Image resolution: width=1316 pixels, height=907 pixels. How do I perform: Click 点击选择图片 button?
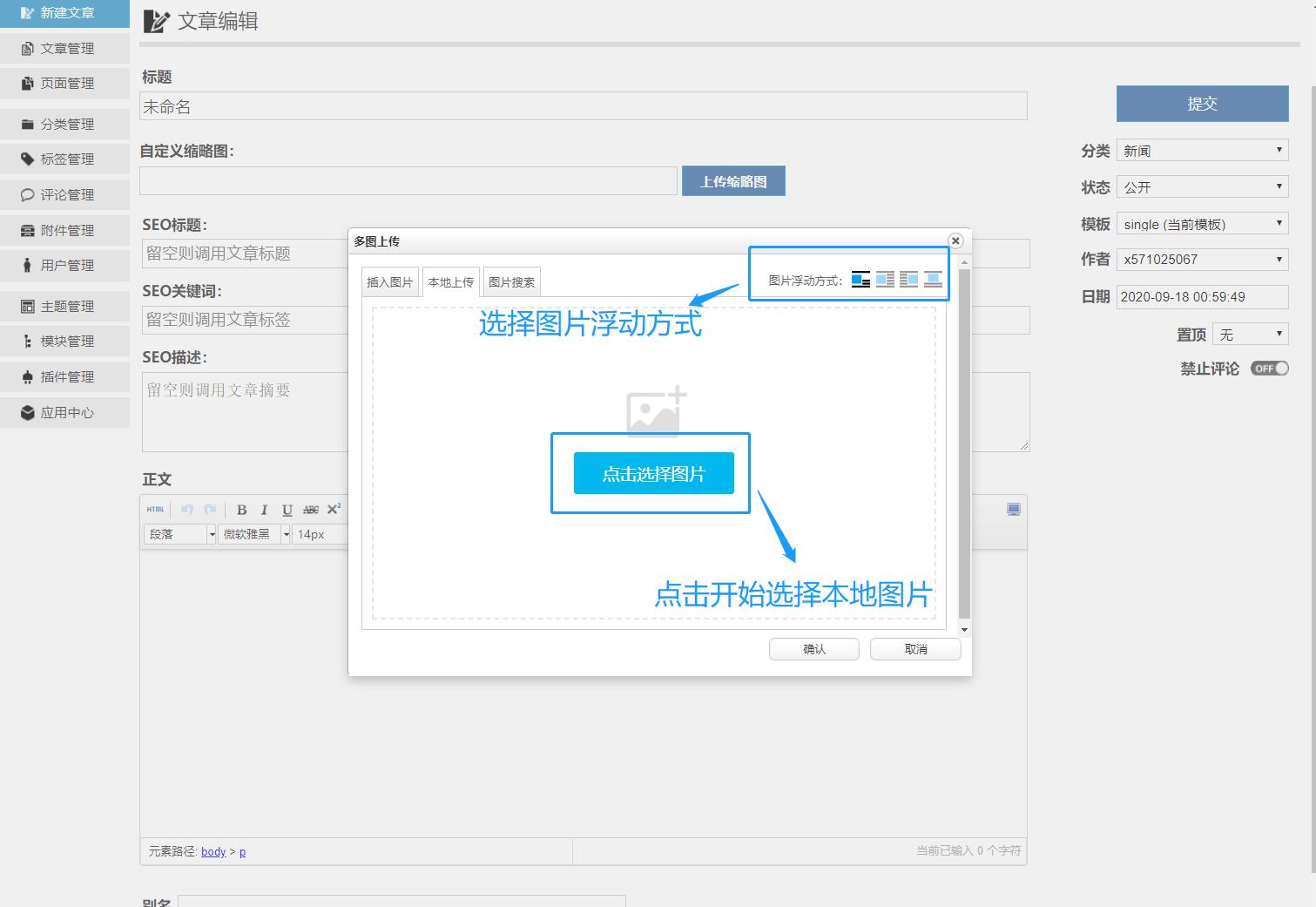coord(654,473)
